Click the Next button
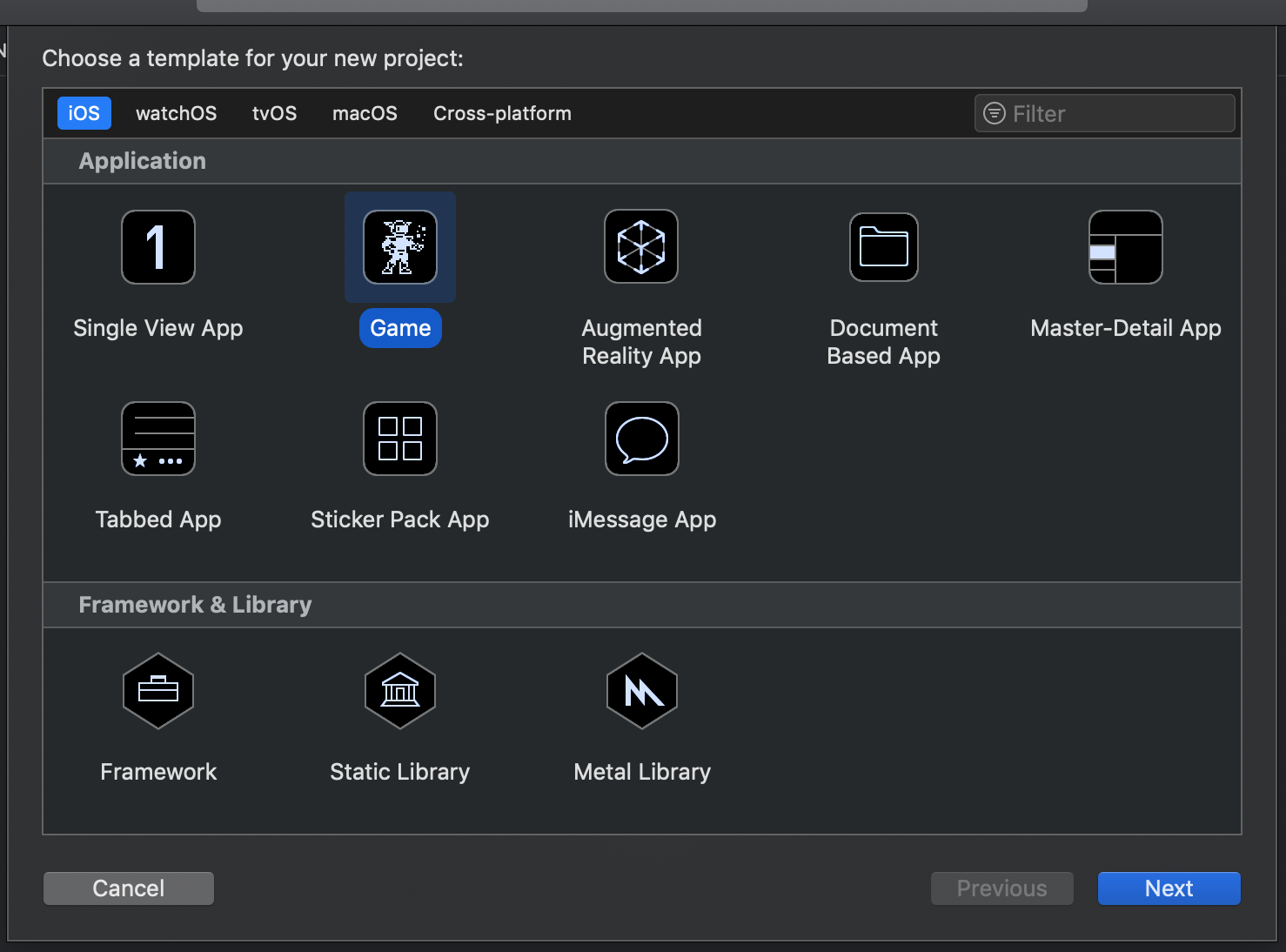1286x952 pixels. (x=1169, y=888)
